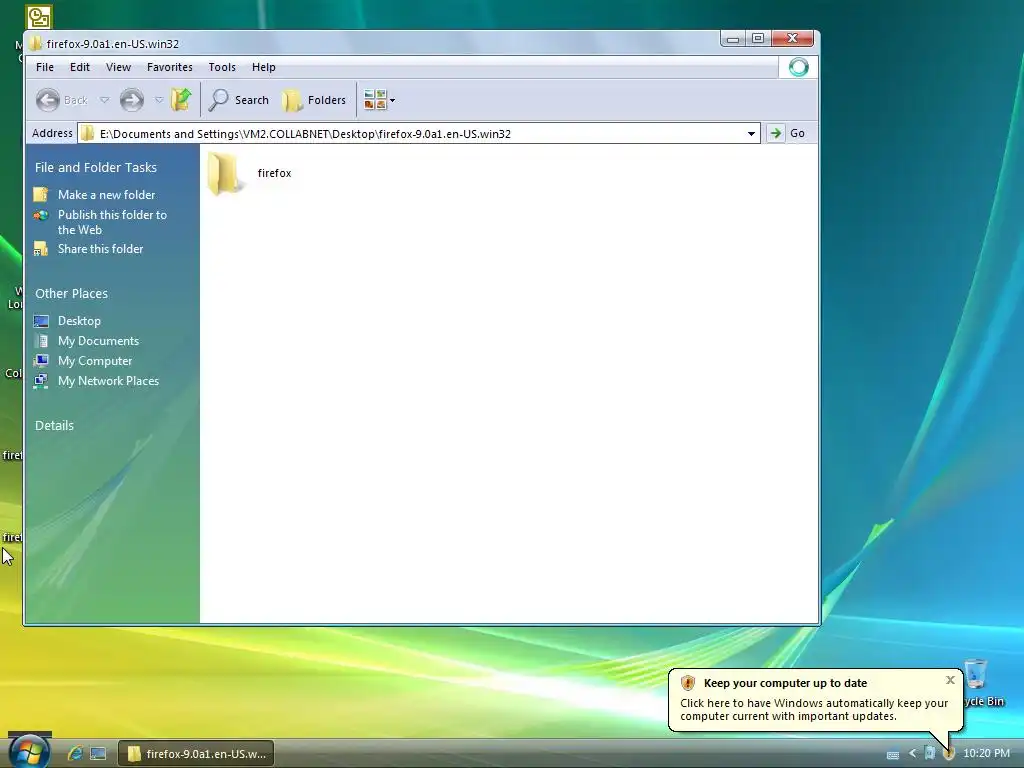Click Show Desktop quick launch icon
Viewport: 1024px width, 768px height.
(x=98, y=754)
